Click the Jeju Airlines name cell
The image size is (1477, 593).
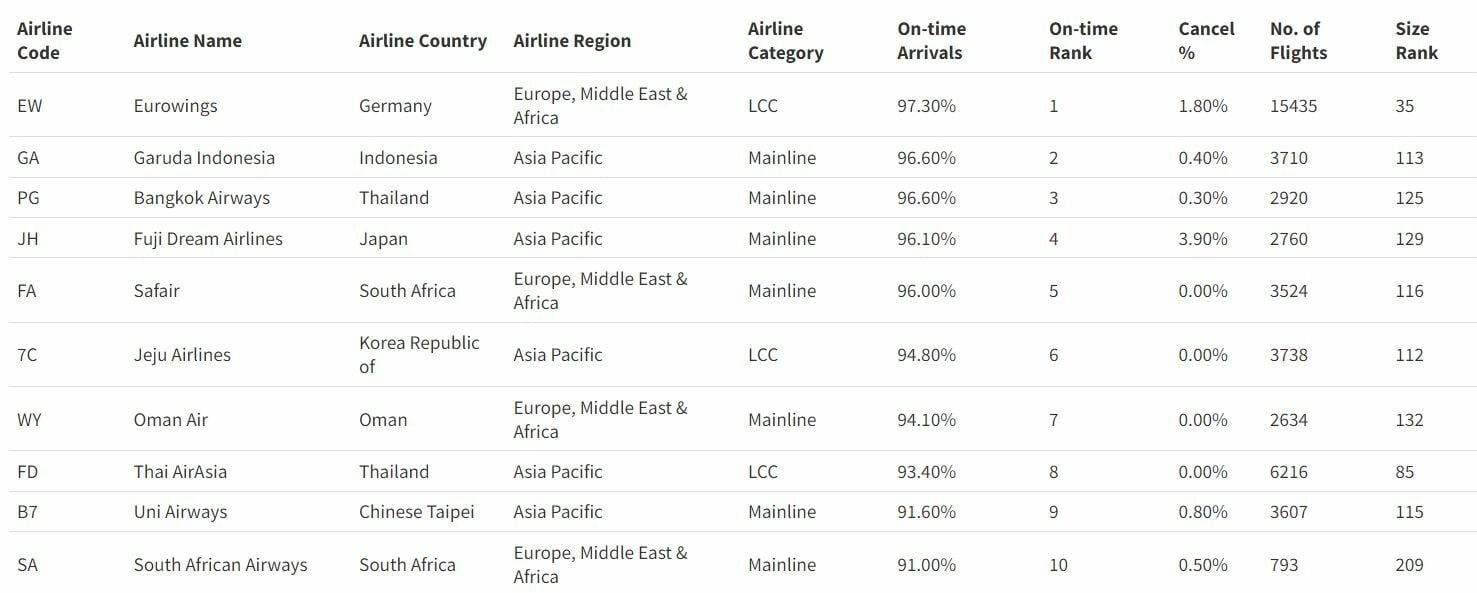pyautogui.click(x=182, y=355)
